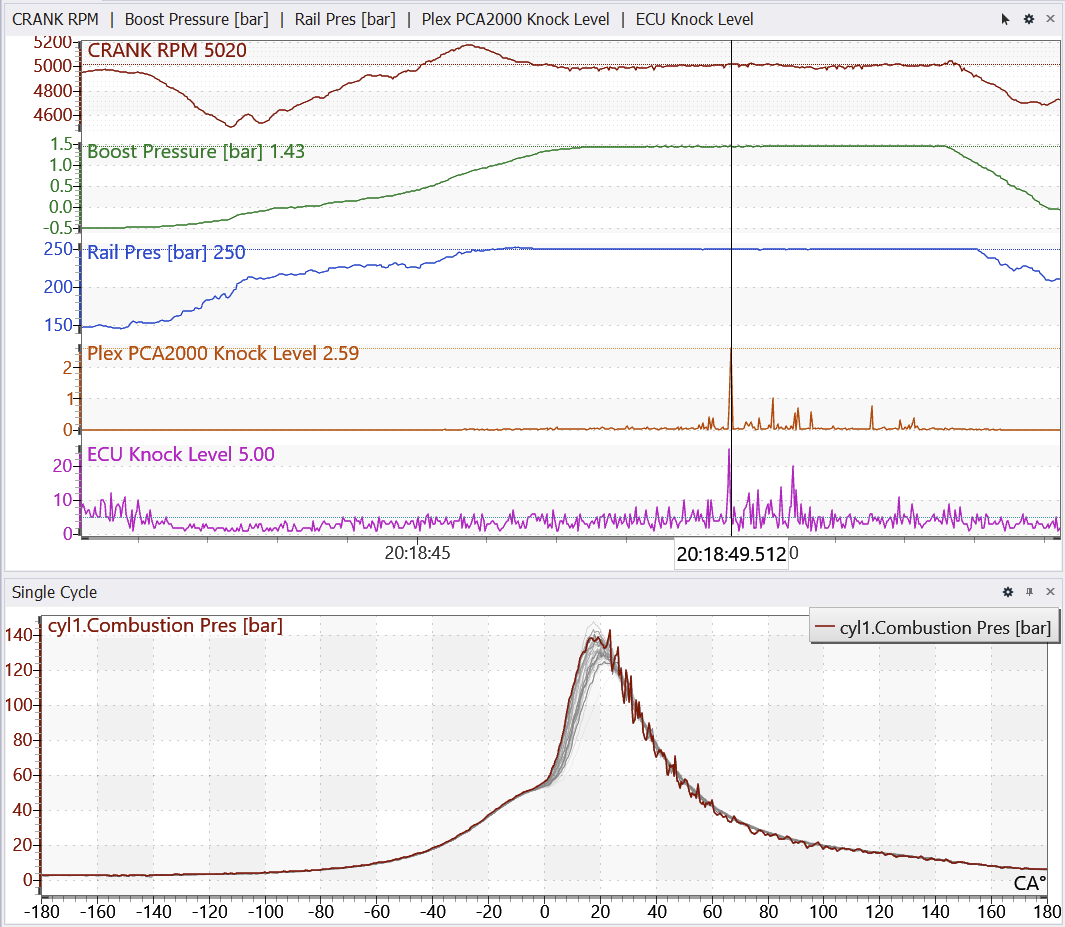This screenshot has height=927, width=1065.
Task: Select the Plex PCA2000 Knock Level 2.59 label
Action: click(223, 353)
